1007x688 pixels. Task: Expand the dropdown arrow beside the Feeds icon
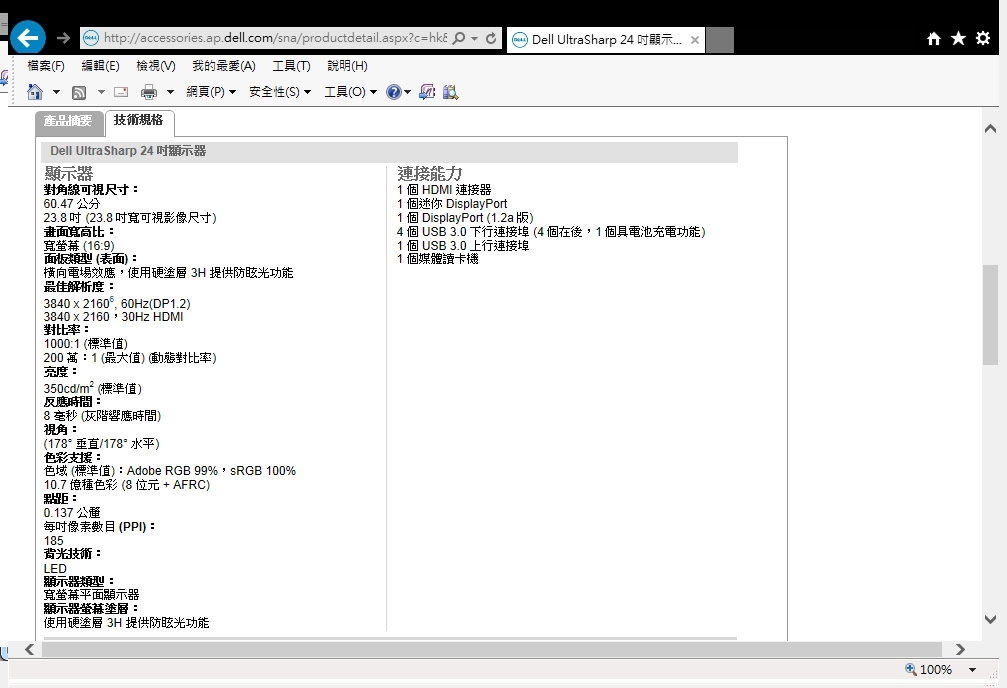(x=101, y=93)
